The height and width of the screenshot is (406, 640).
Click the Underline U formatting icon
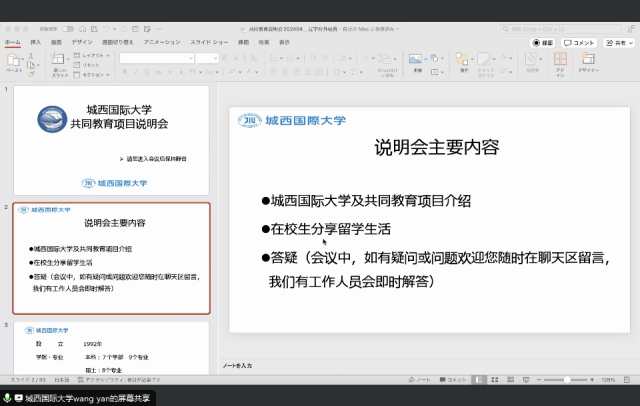pos(147,72)
